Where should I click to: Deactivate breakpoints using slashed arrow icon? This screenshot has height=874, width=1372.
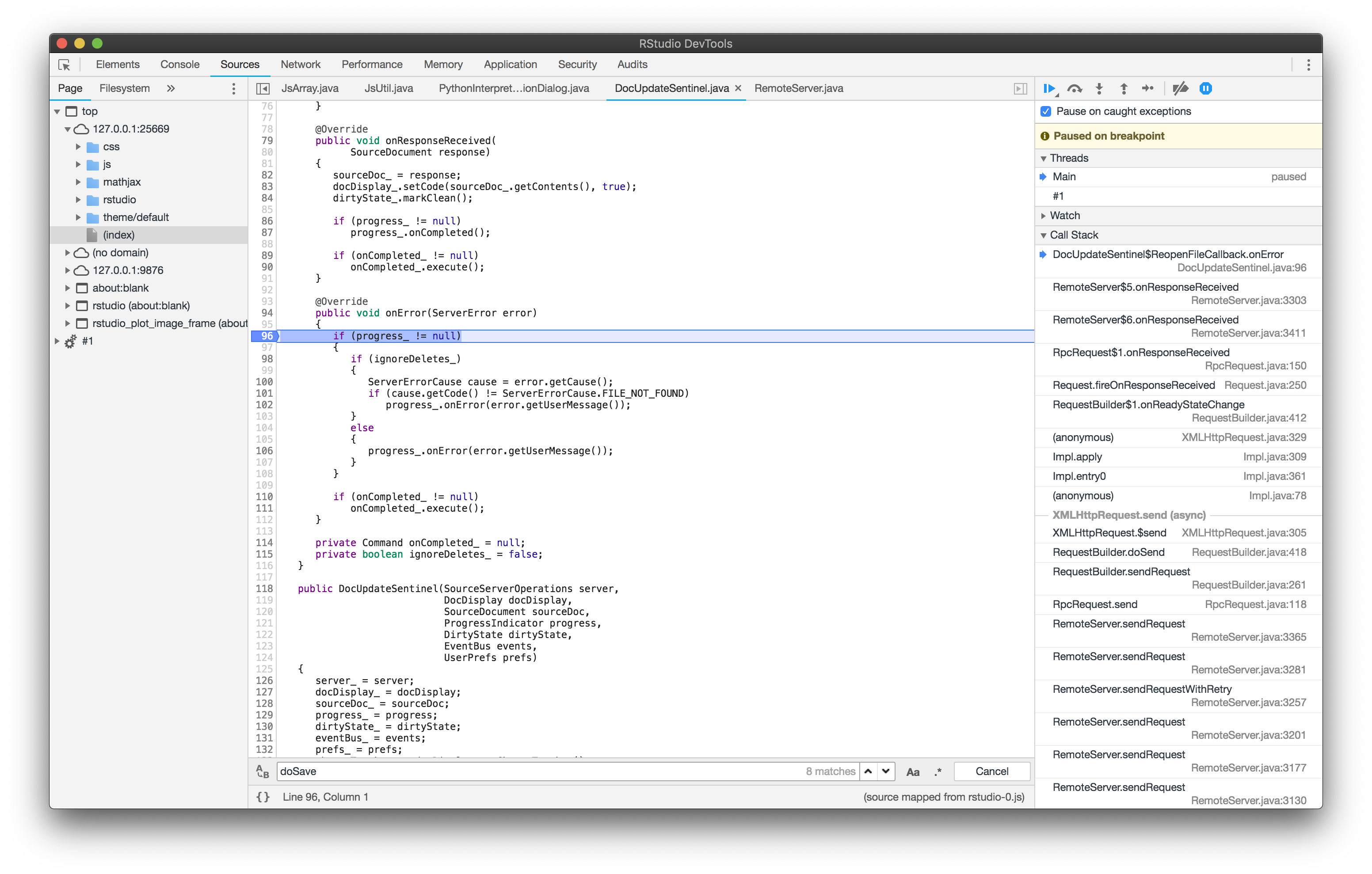point(1180,88)
